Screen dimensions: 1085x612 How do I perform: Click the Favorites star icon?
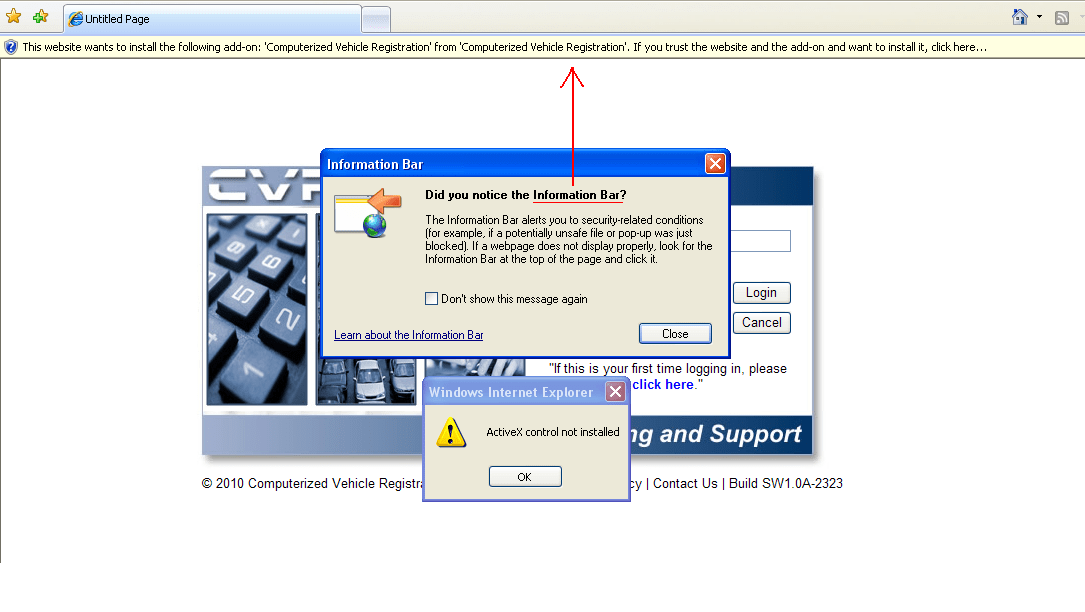point(13,16)
